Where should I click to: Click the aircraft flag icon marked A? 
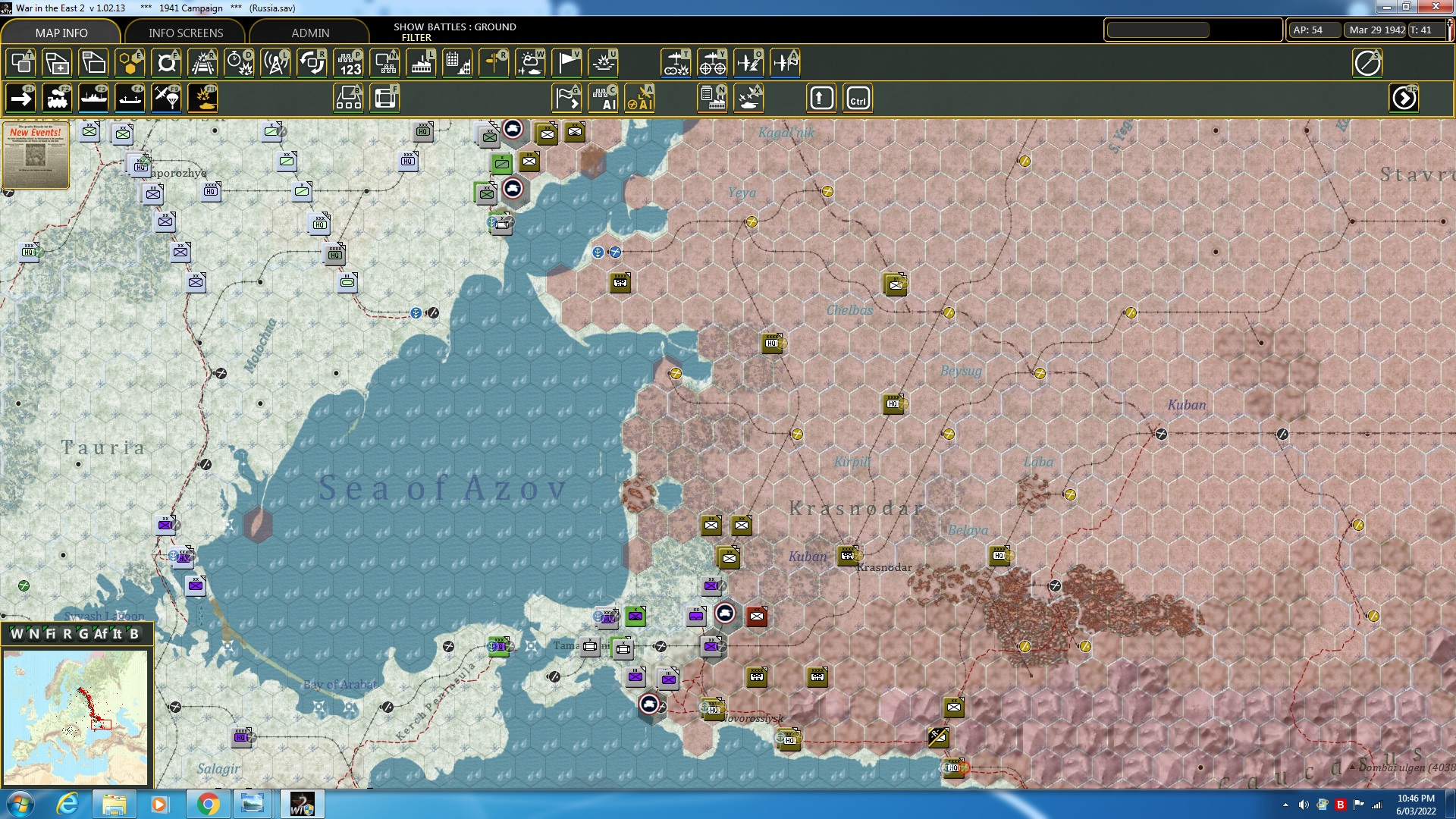pyautogui.click(x=785, y=63)
